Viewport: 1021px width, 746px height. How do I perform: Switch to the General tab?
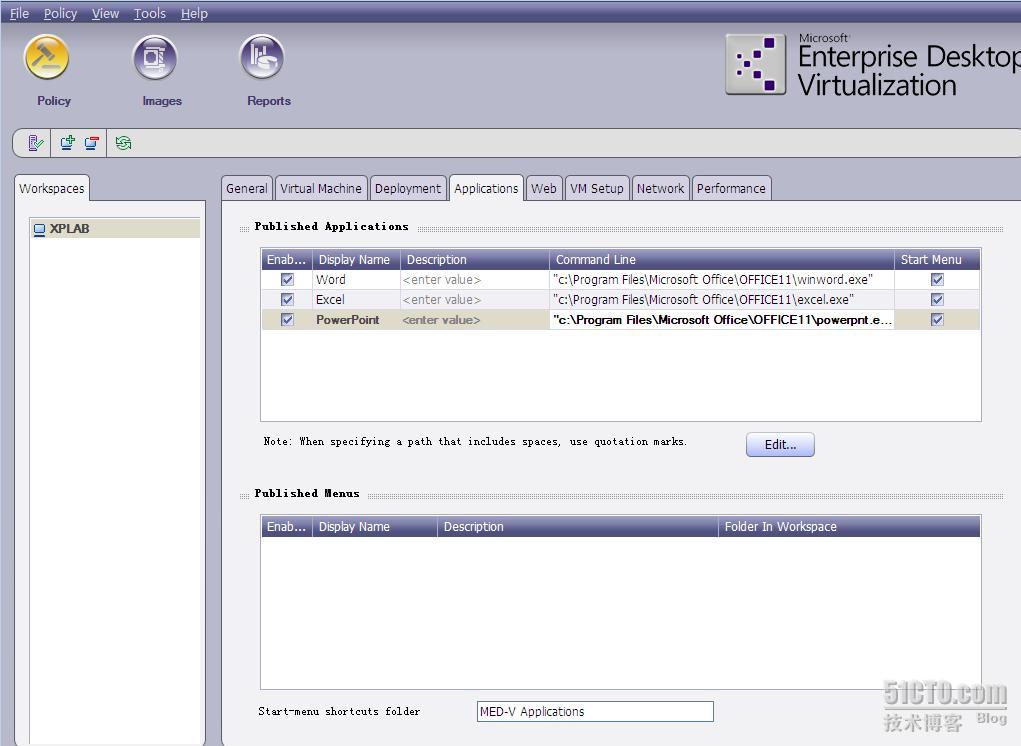point(247,189)
